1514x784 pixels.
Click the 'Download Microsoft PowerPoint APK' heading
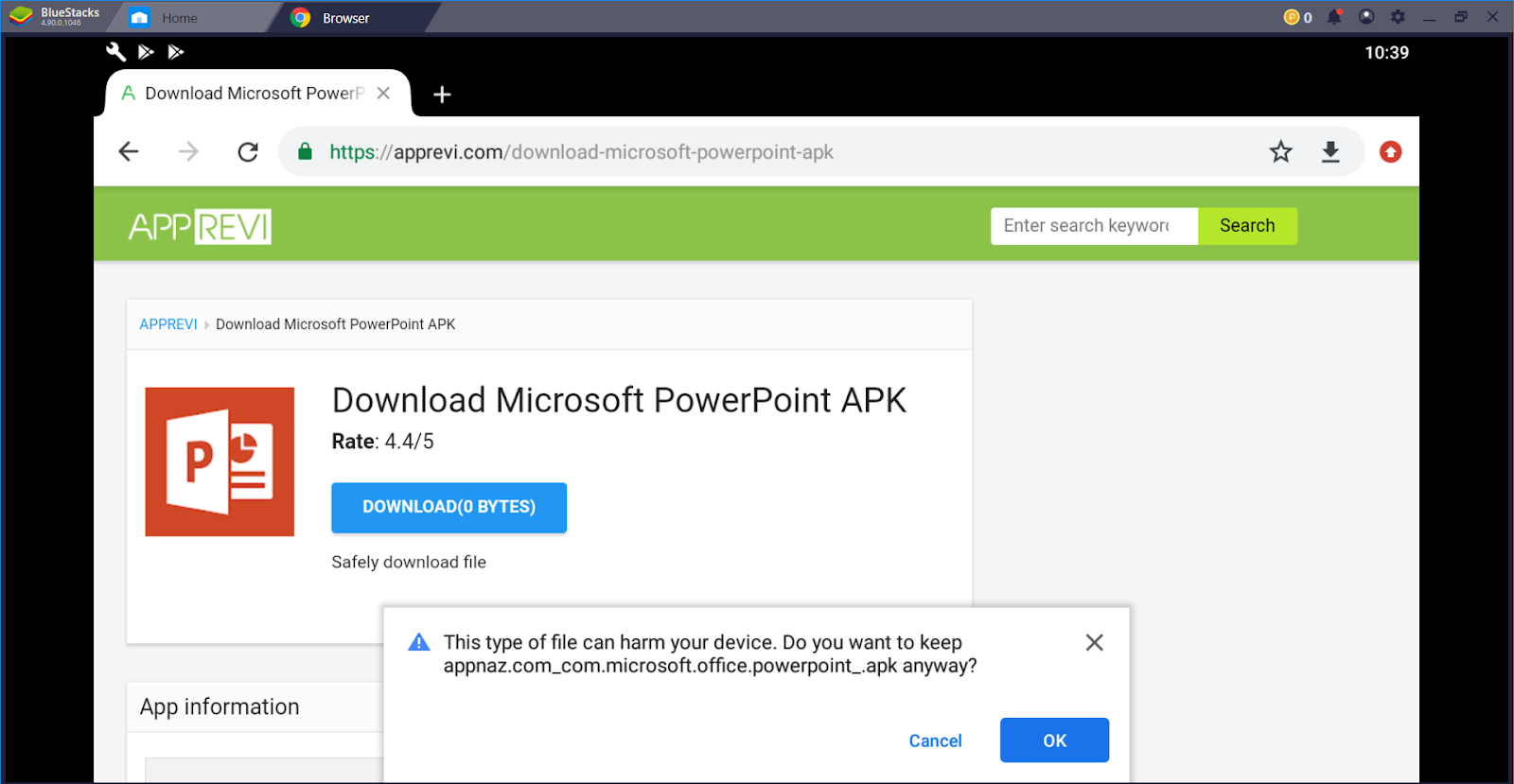(619, 400)
